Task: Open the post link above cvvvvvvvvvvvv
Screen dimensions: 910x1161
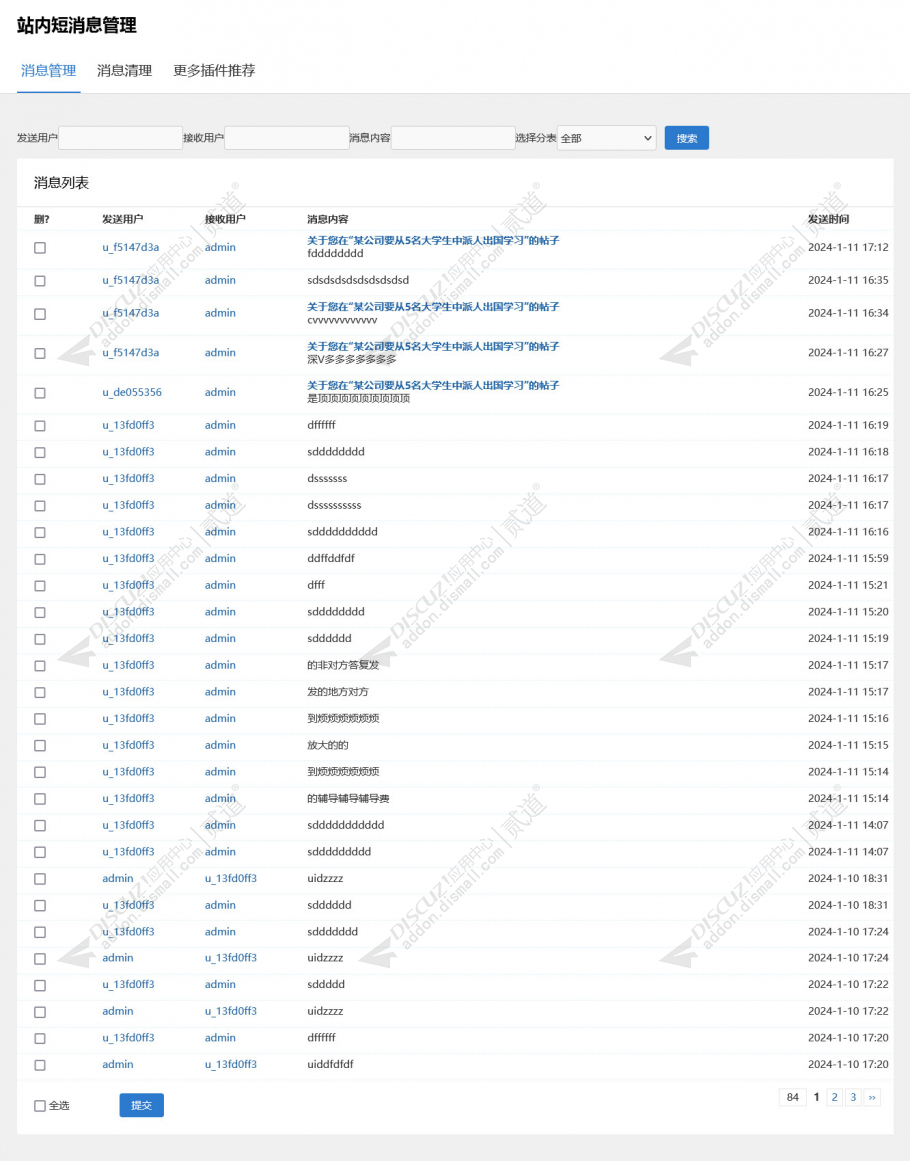Action: (x=433, y=307)
